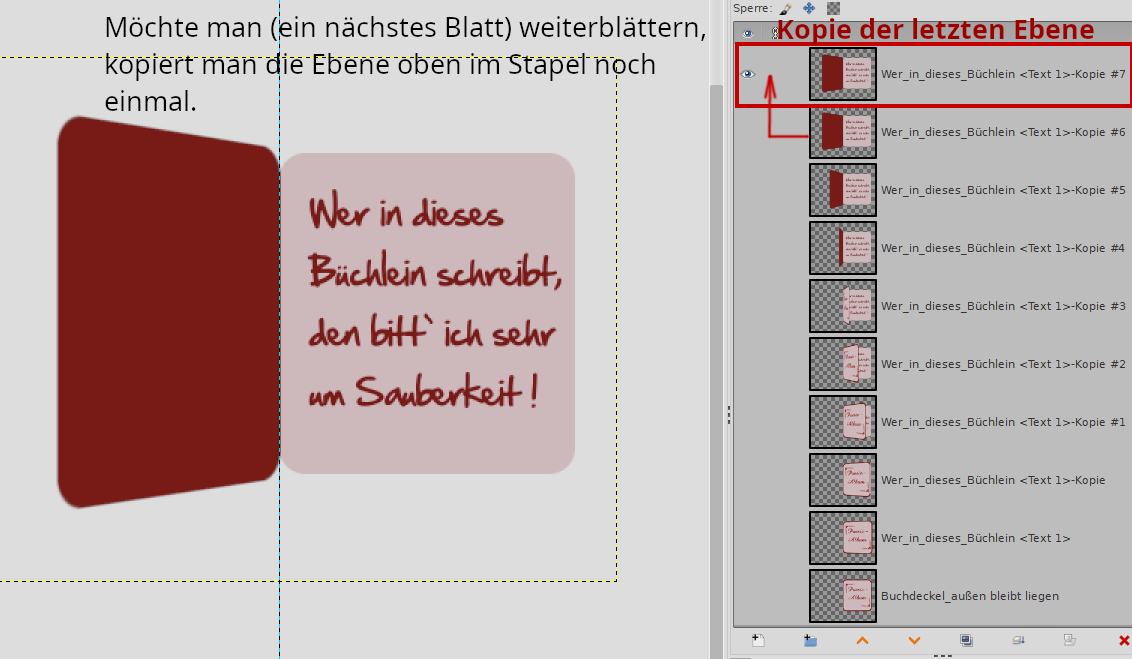Toggle the lock position and size icon
The image size is (1132, 659).
(x=809, y=8)
